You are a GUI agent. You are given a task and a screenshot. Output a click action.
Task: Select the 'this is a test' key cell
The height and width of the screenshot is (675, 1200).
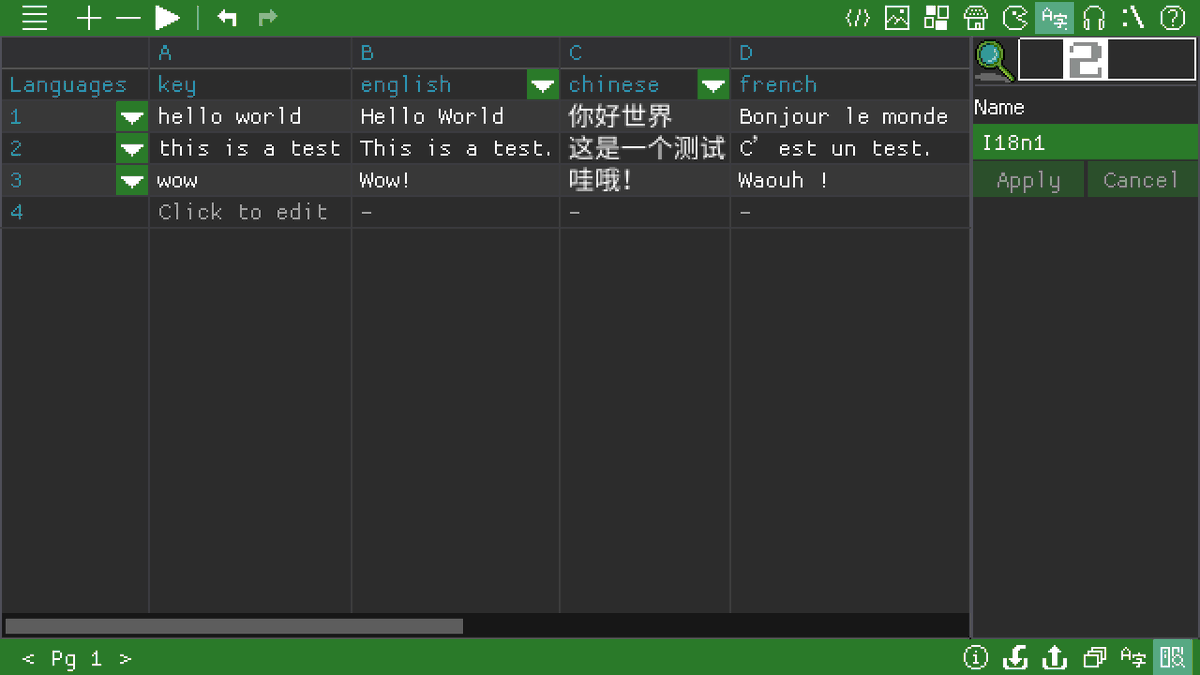point(250,148)
